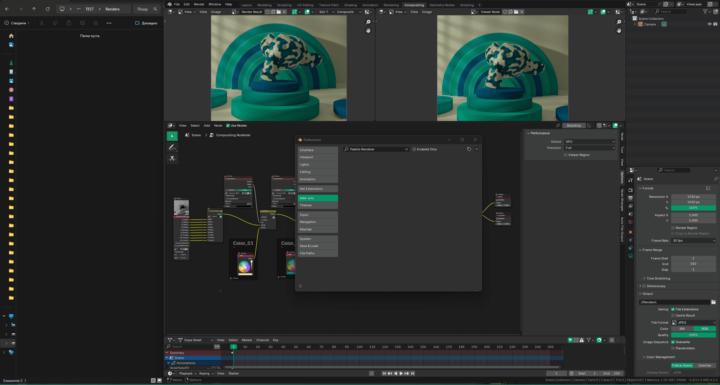This screenshot has width=720, height=385.
Task: Toggle the Viewer Region checkbox
Action: pos(565,155)
